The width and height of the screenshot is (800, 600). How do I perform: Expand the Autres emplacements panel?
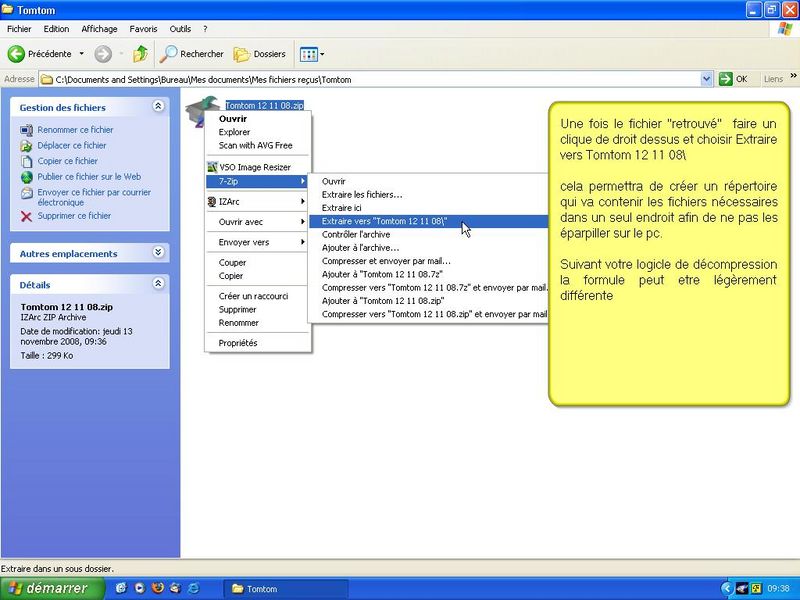pyautogui.click(x=158, y=252)
